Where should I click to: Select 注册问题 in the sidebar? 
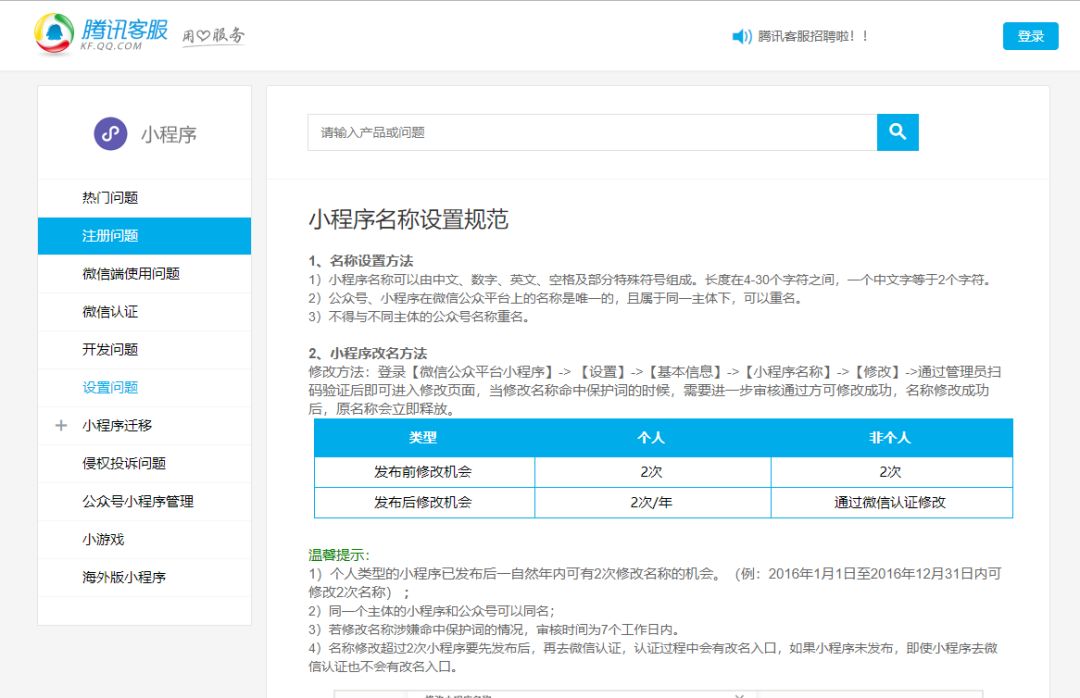pyautogui.click(x=145, y=236)
